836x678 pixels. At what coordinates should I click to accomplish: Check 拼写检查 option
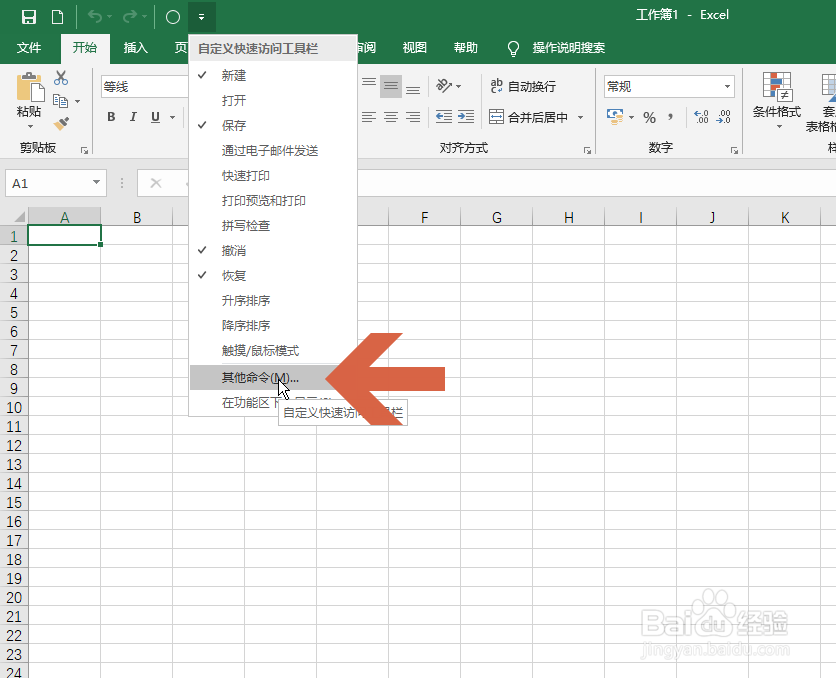pyautogui.click(x=273, y=226)
